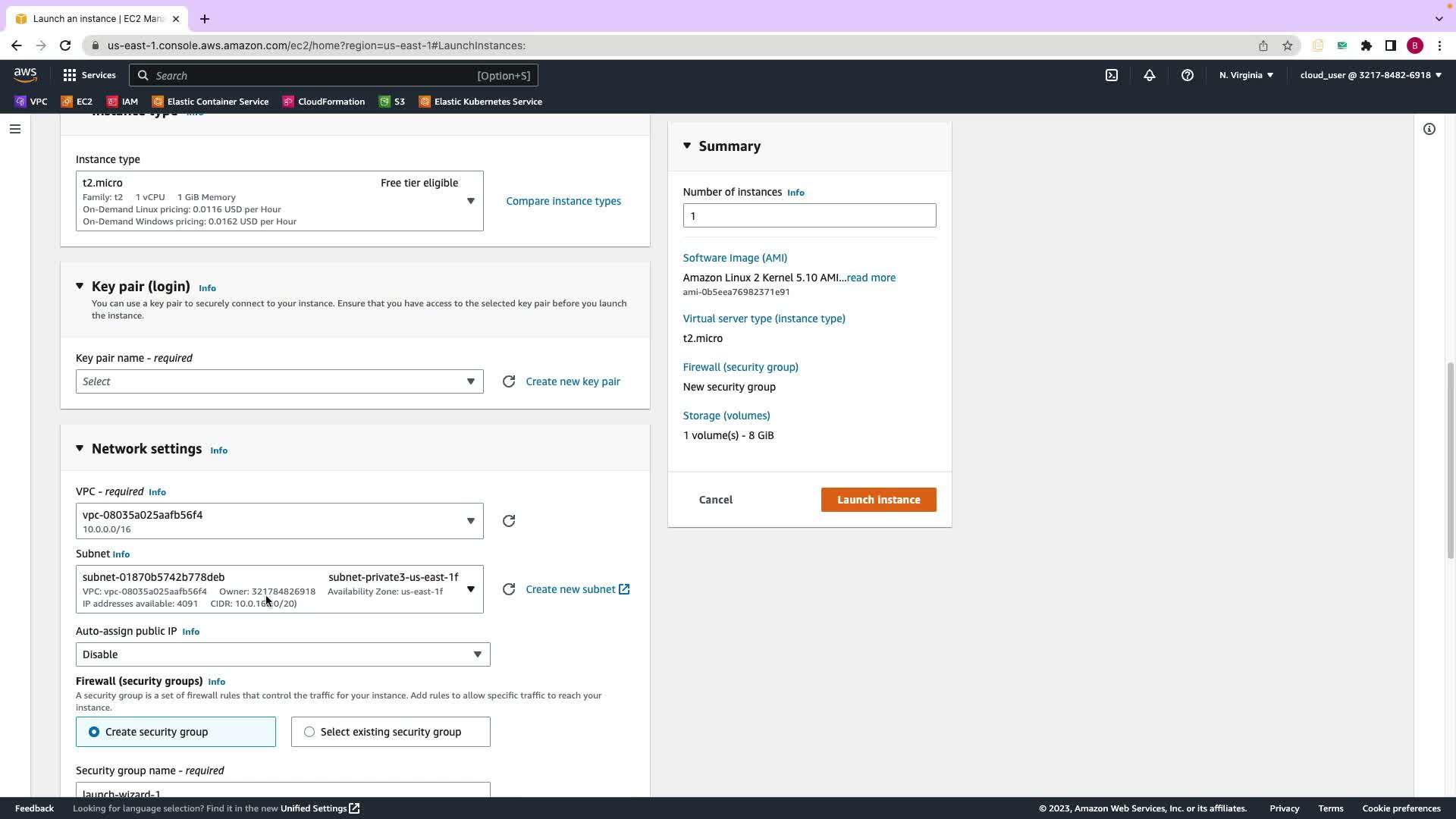Open the right-side info panel icon
The width and height of the screenshot is (1456, 819).
click(1429, 129)
